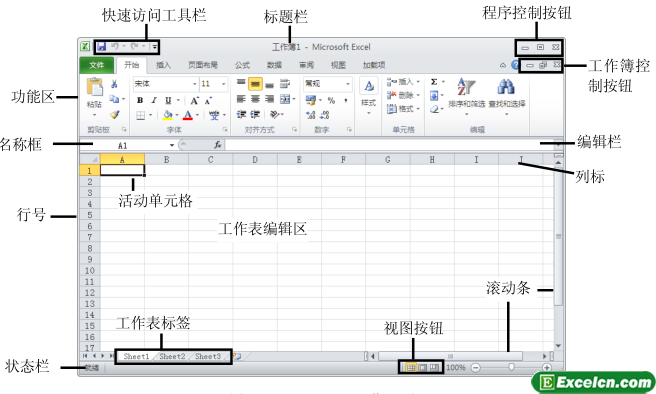Toggle the highlighted middle align button

(255, 84)
